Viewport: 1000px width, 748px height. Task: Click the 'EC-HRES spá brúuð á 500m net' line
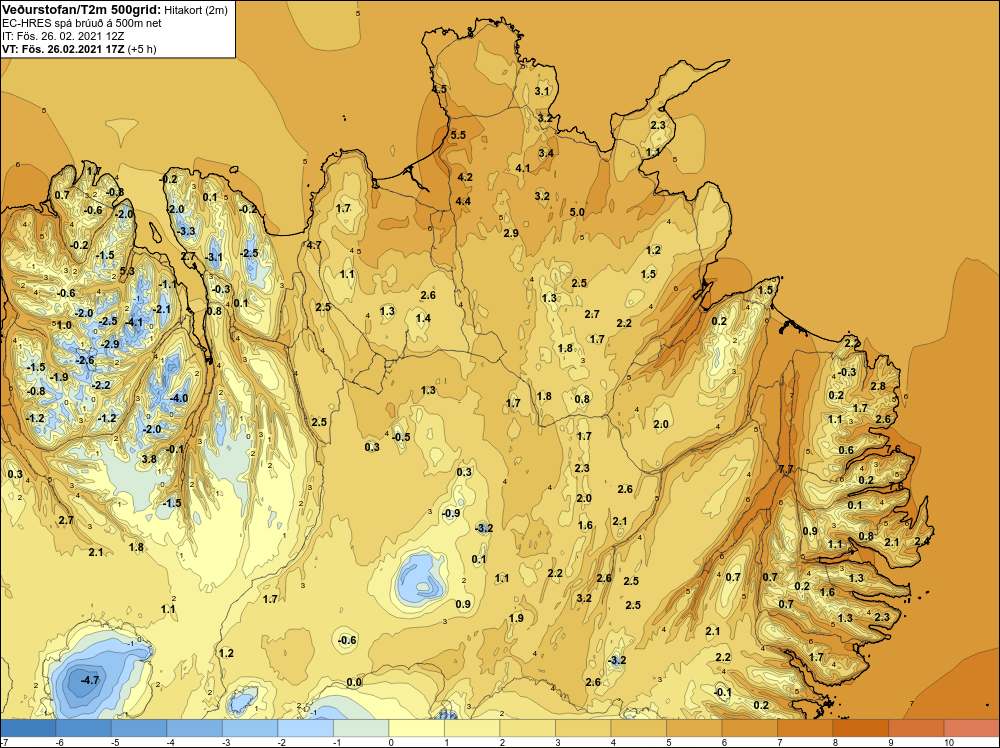point(82,23)
